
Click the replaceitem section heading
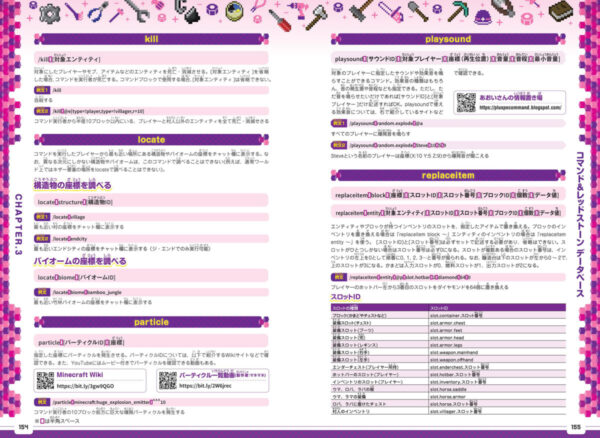[448, 176]
